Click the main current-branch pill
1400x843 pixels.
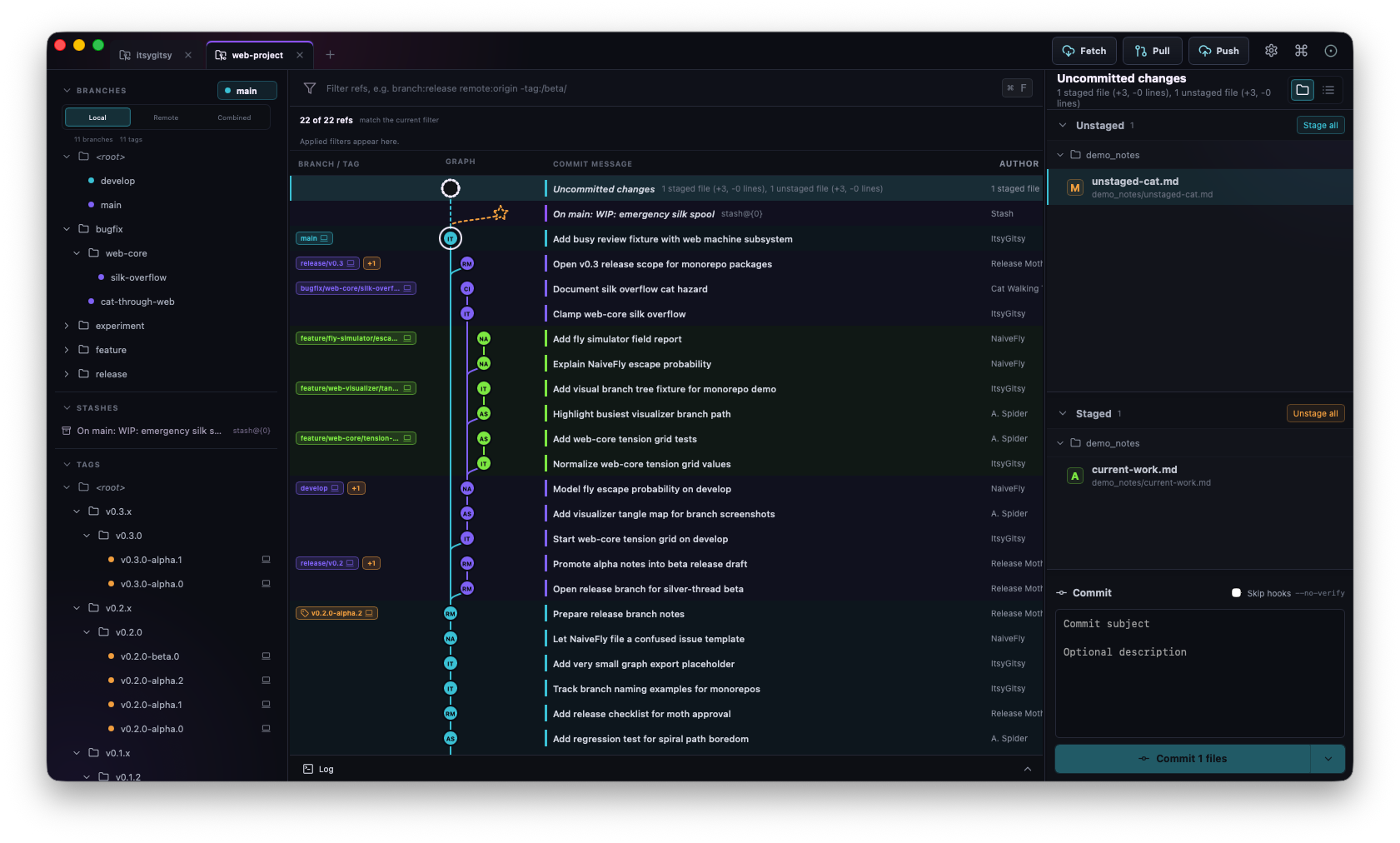coord(247,91)
